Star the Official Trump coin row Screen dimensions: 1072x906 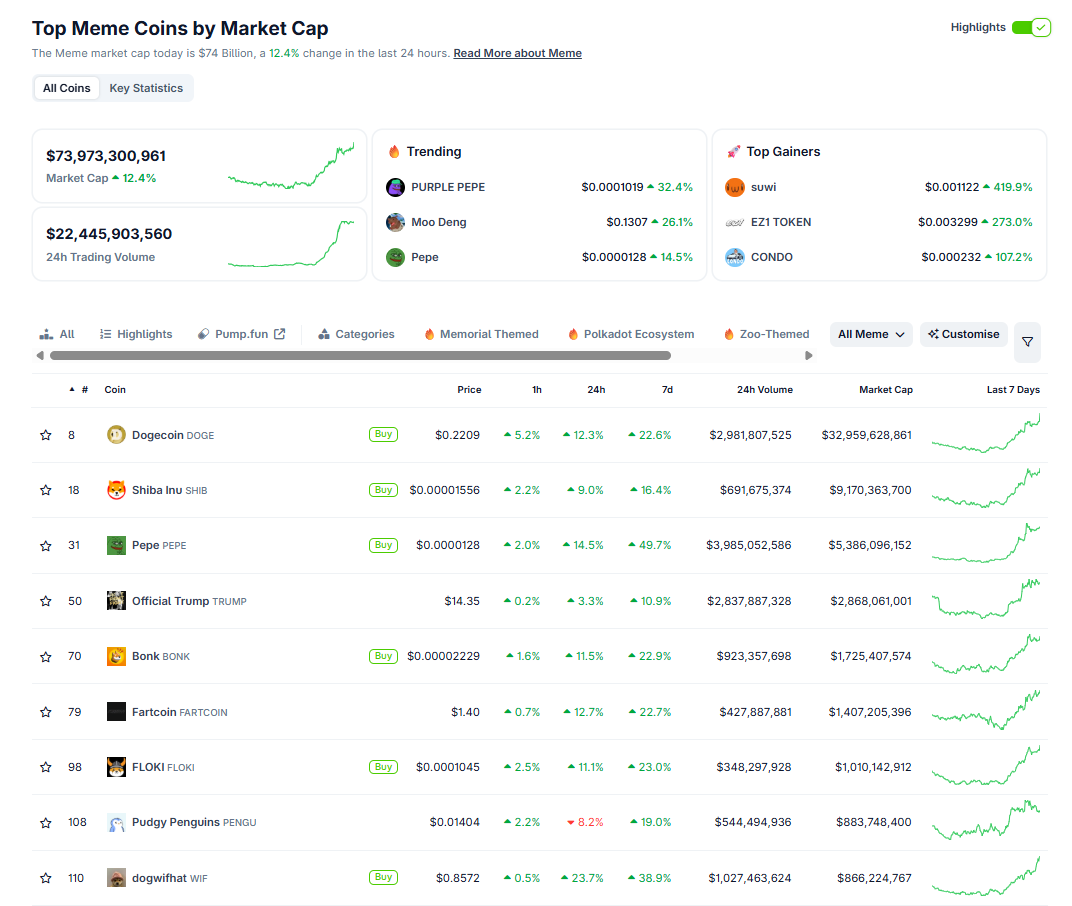pos(46,601)
